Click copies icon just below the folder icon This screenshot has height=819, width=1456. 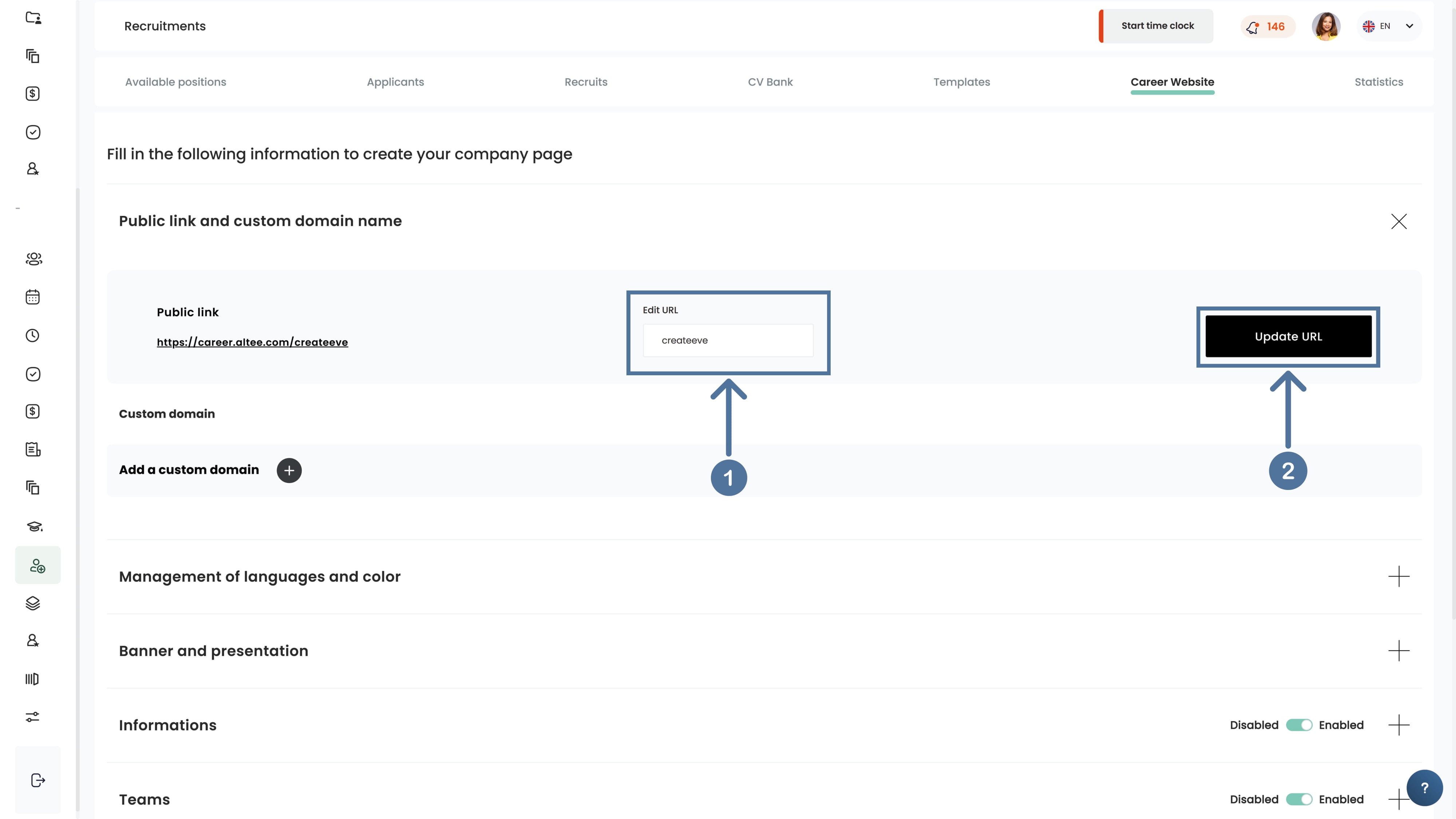coord(33,56)
